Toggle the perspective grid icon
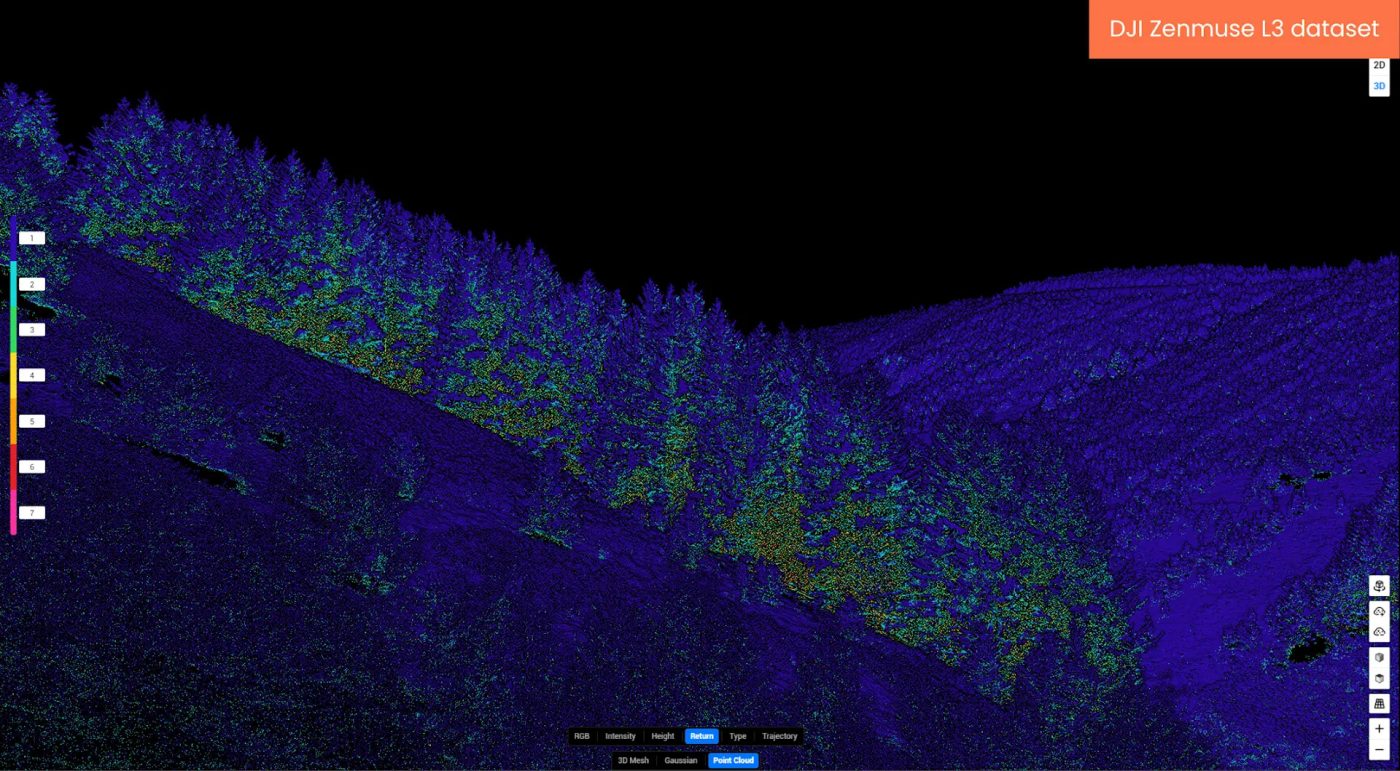This screenshot has height=771, width=1400. pyautogui.click(x=1379, y=704)
